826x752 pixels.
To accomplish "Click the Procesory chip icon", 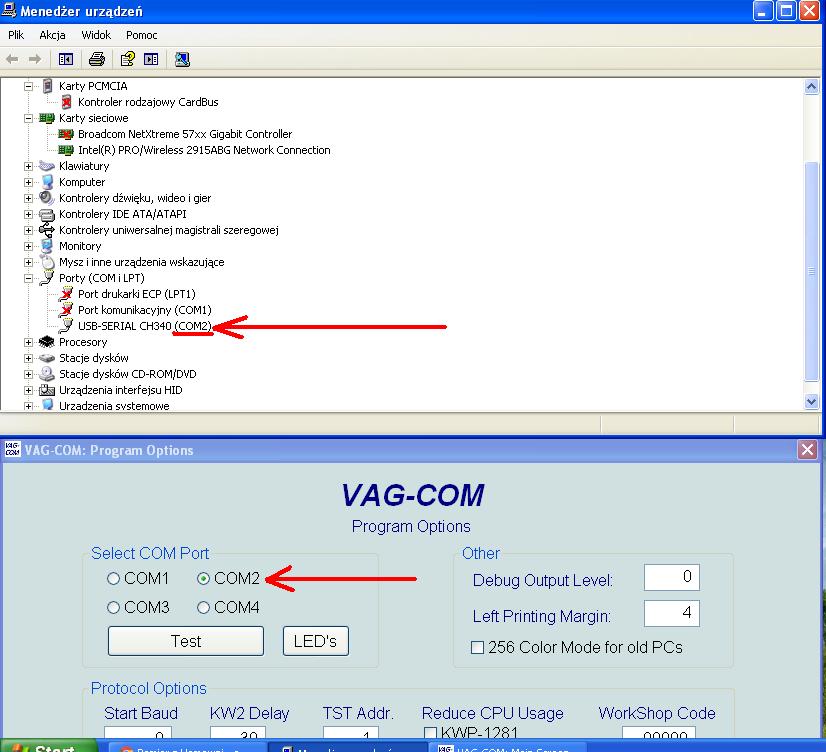I will click(47, 342).
